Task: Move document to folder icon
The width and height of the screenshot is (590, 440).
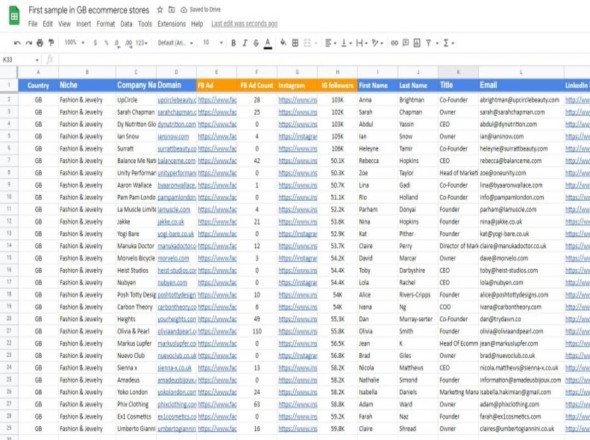Action: (172, 10)
